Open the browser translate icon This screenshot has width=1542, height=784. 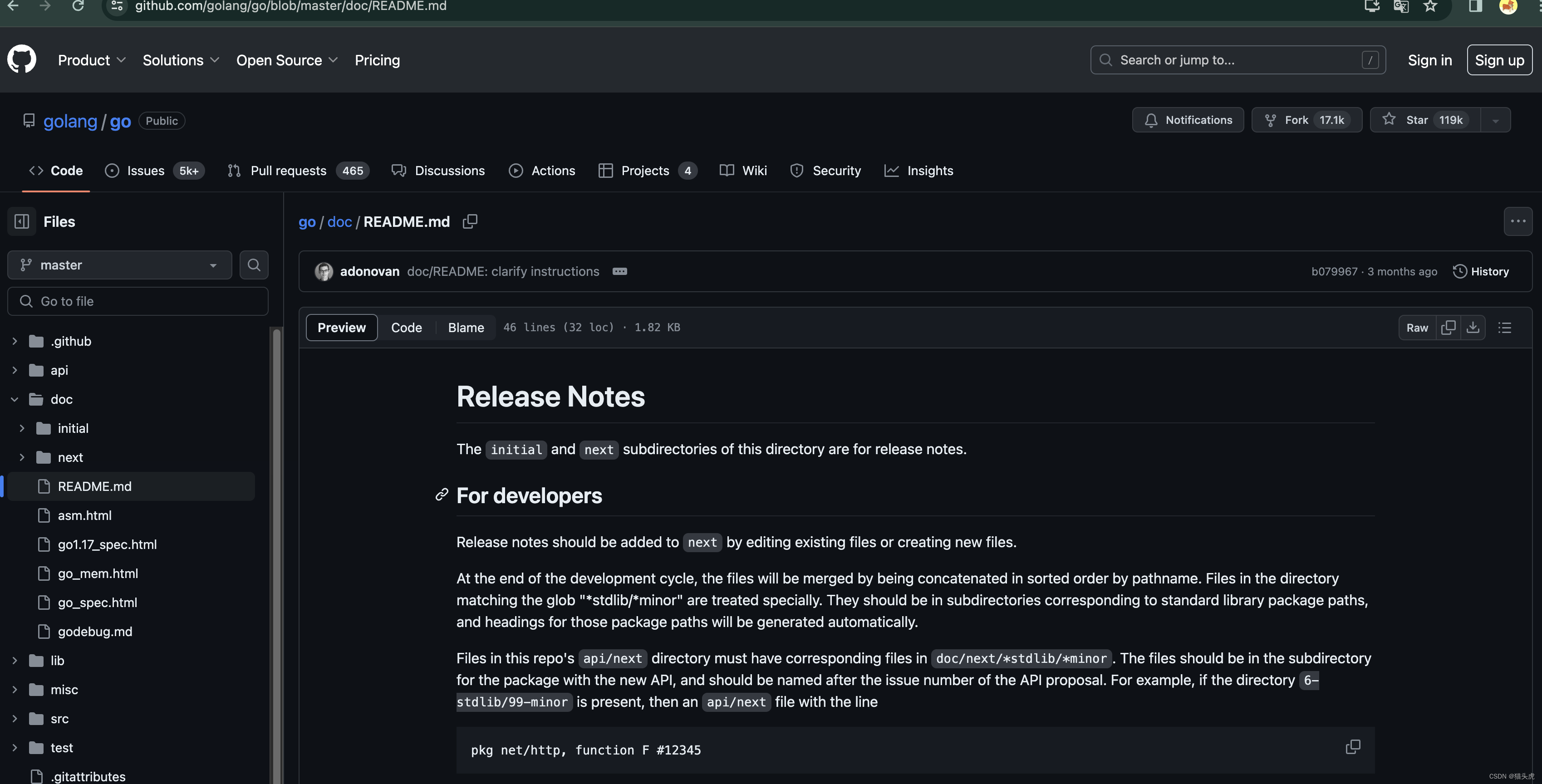[1401, 6]
